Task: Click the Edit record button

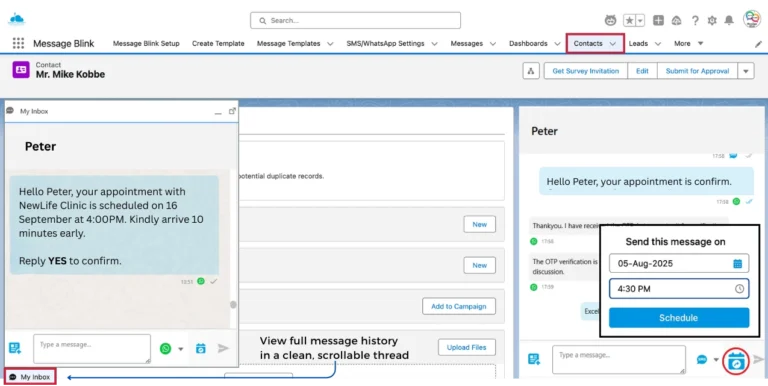Action: point(642,71)
